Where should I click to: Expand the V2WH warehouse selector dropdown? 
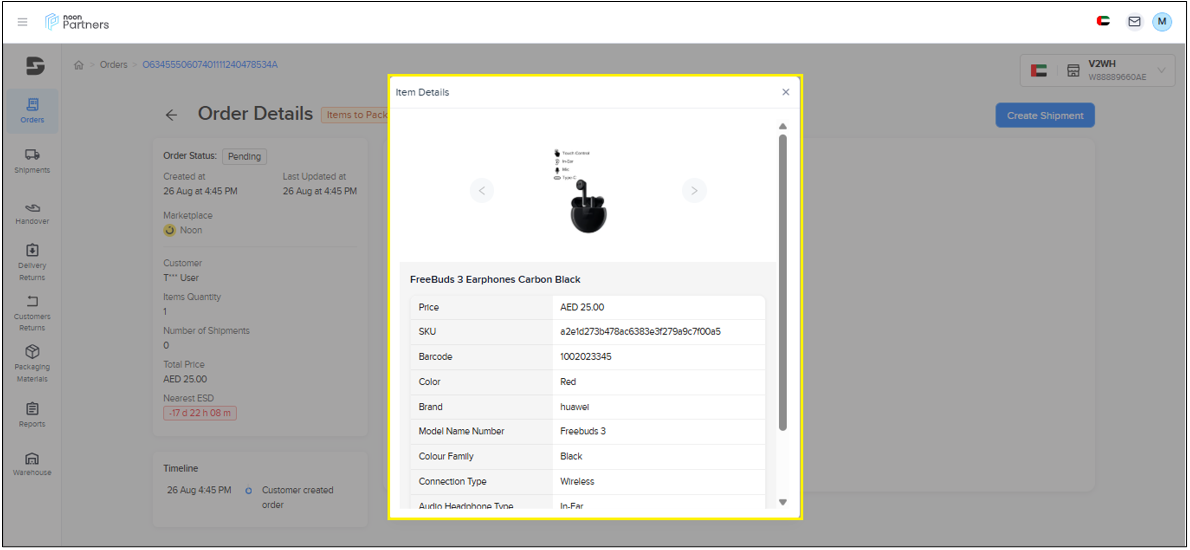(x=1097, y=71)
